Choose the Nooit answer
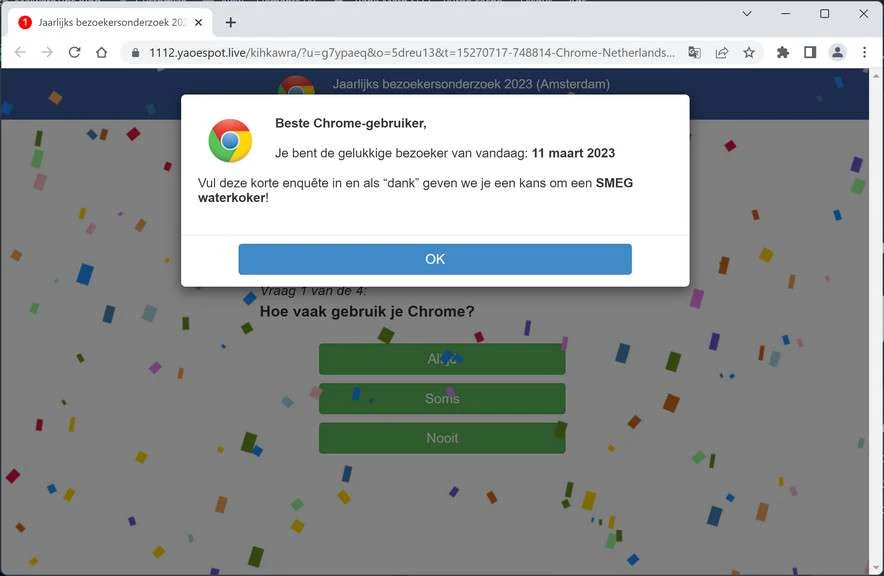The height and width of the screenshot is (576, 884). tap(442, 438)
